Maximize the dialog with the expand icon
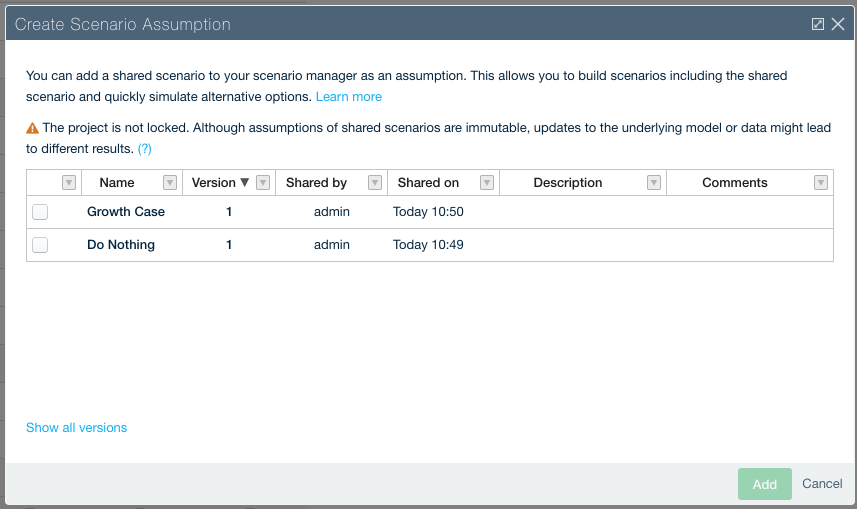This screenshot has height=509, width=857. pyautogui.click(x=818, y=24)
